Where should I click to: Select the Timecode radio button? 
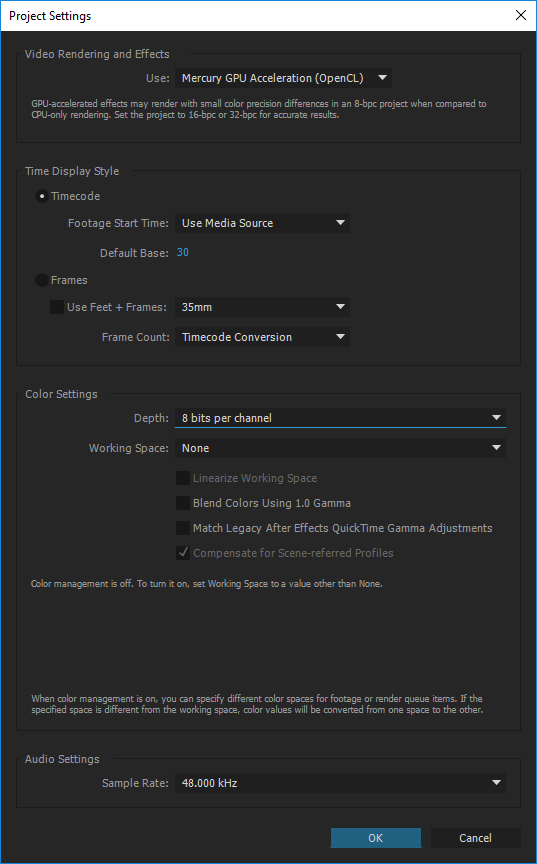click(42, 196)
